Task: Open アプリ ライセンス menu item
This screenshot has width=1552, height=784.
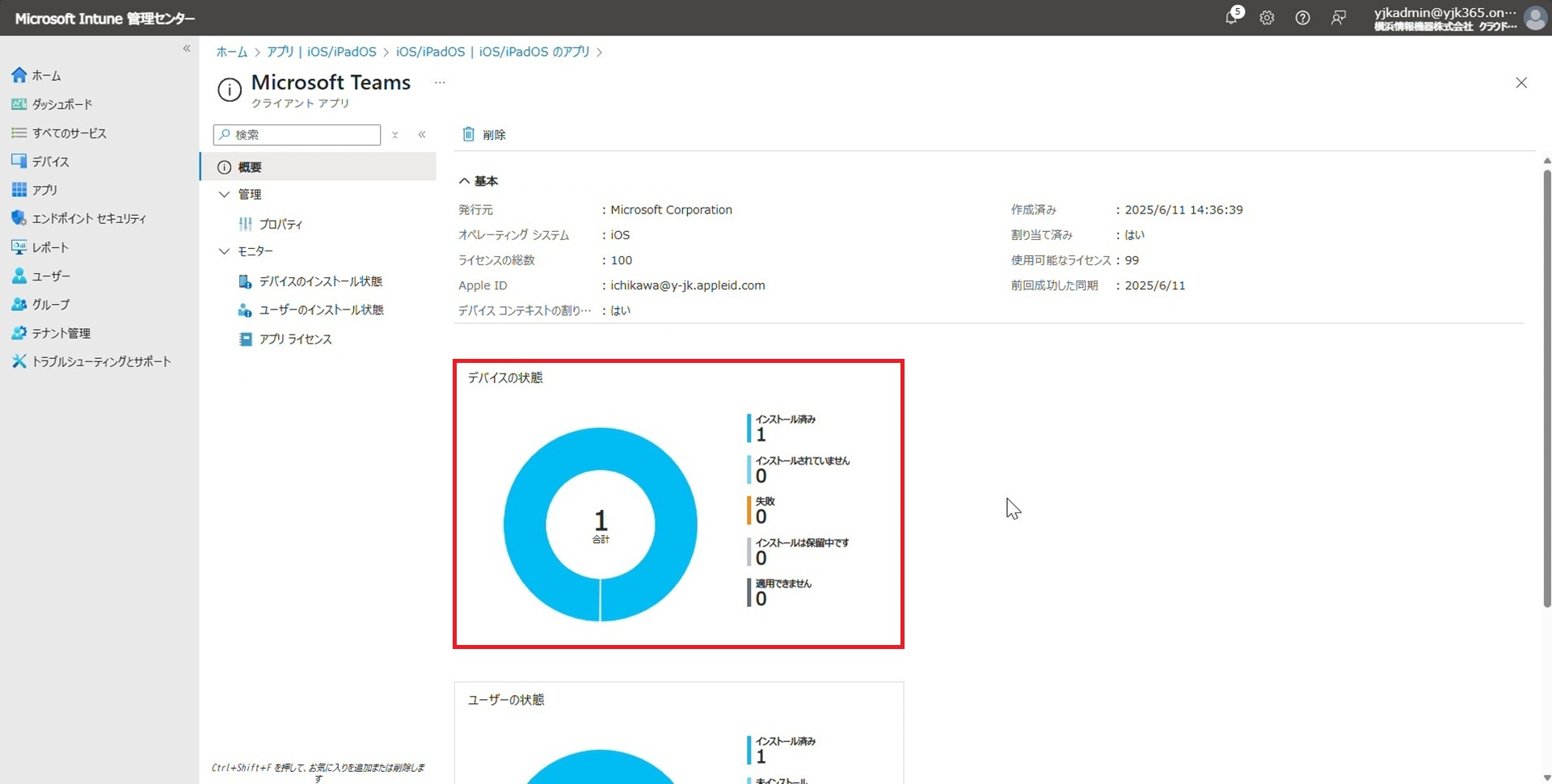Action: coord(295,339)
